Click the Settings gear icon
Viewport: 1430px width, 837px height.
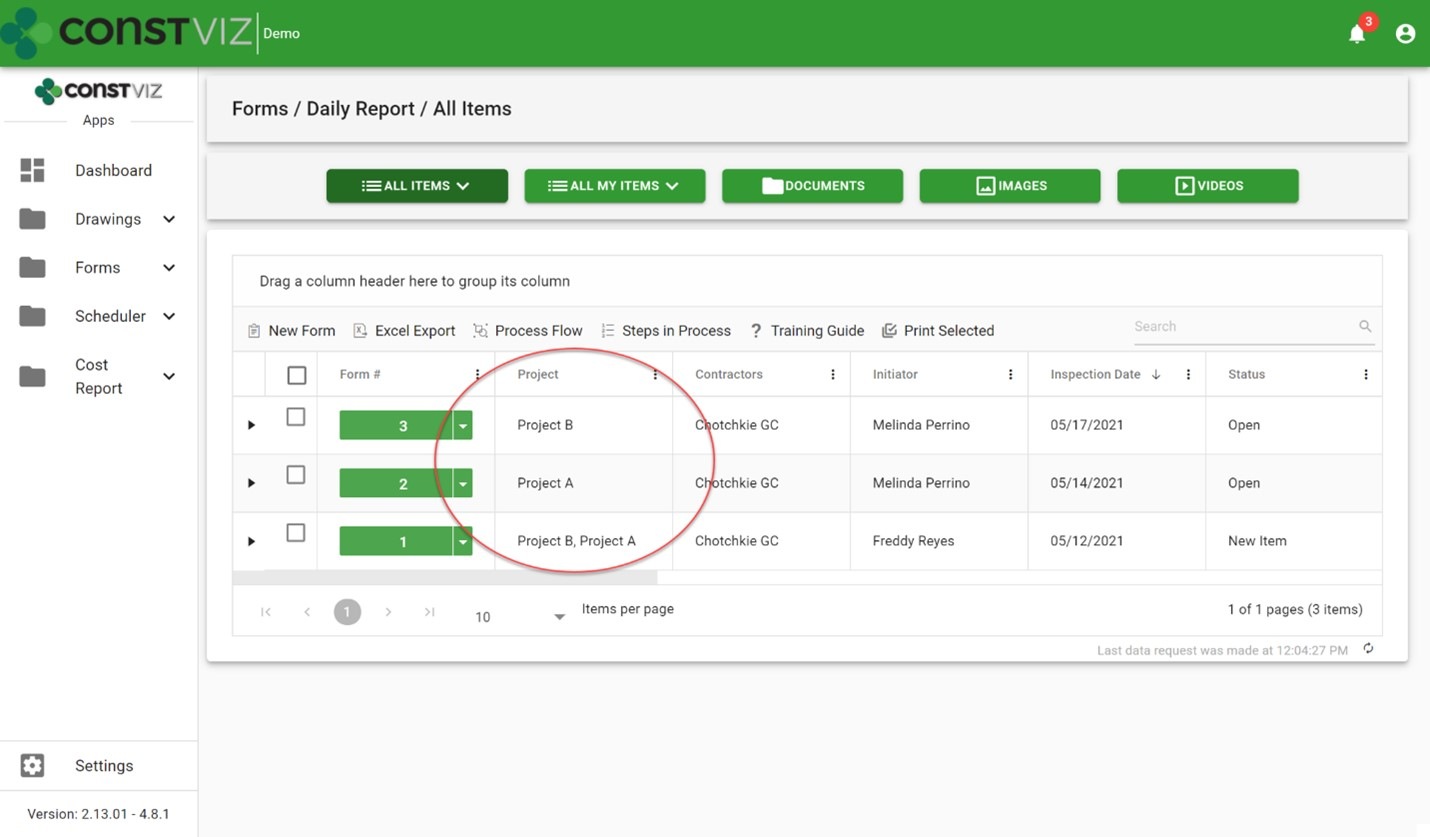pos(32,766)
